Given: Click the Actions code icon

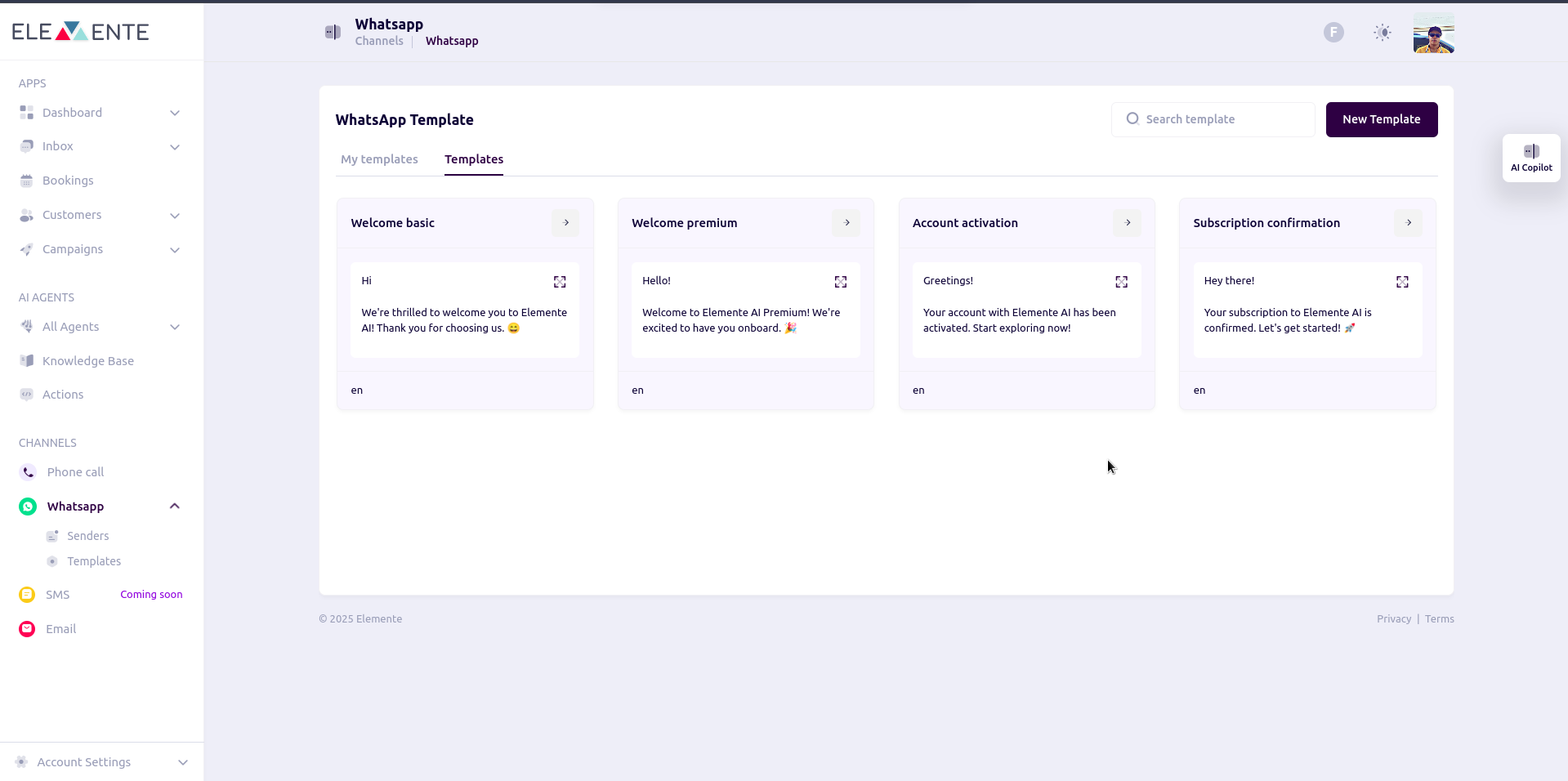Looking at the screenshot, I should (x=27, y=395).
